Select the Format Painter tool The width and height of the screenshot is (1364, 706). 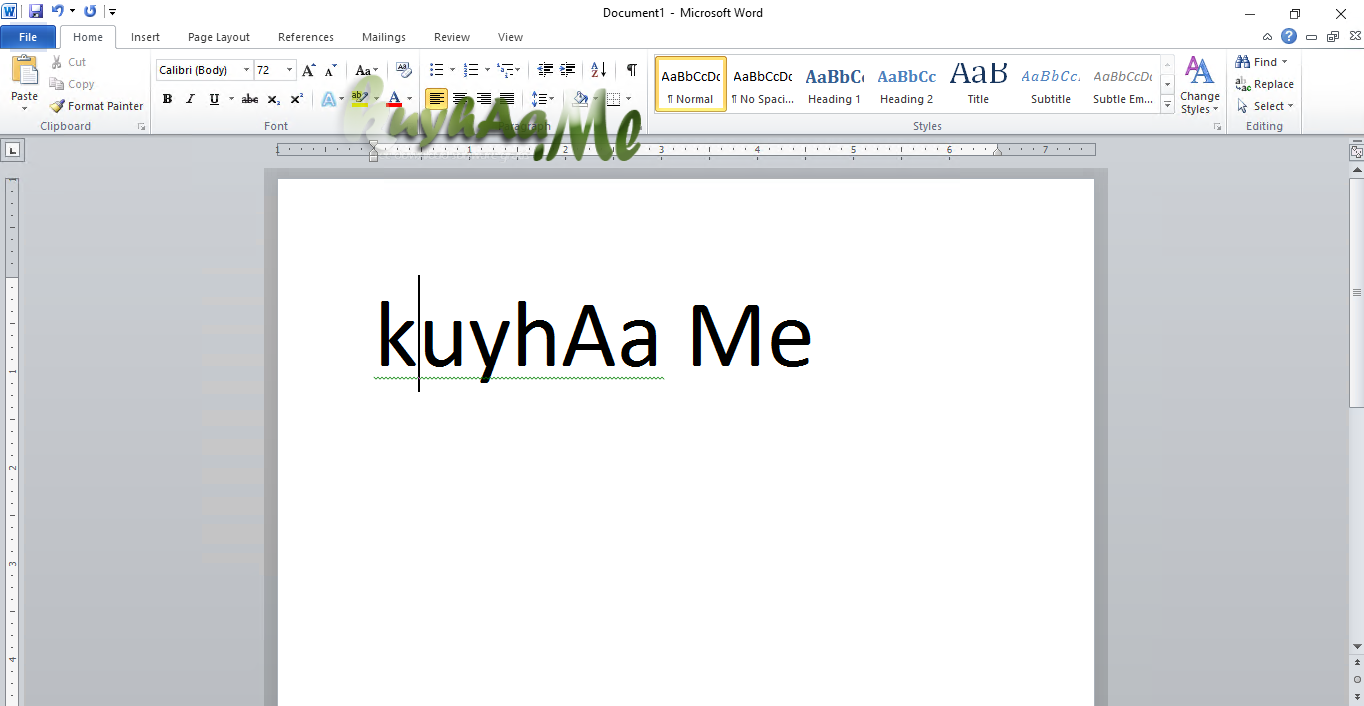(x=96, y=106)
